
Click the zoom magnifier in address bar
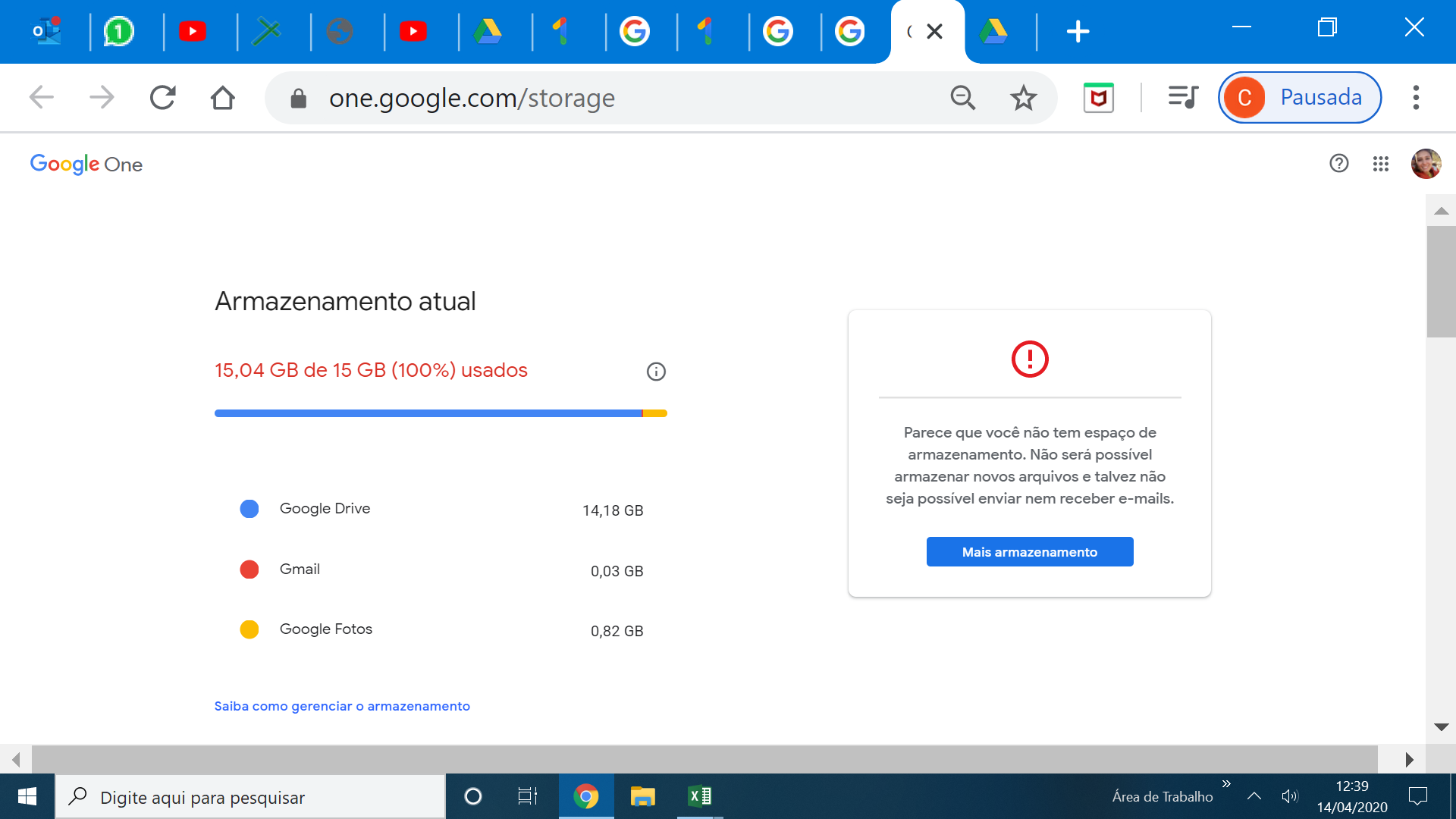[962, 98]
